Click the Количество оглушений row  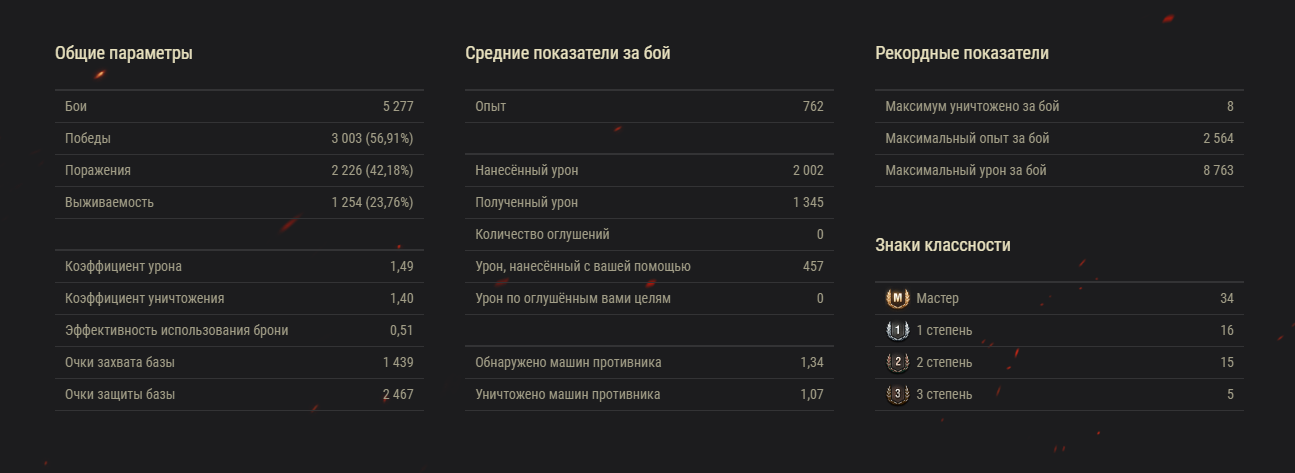649,234
